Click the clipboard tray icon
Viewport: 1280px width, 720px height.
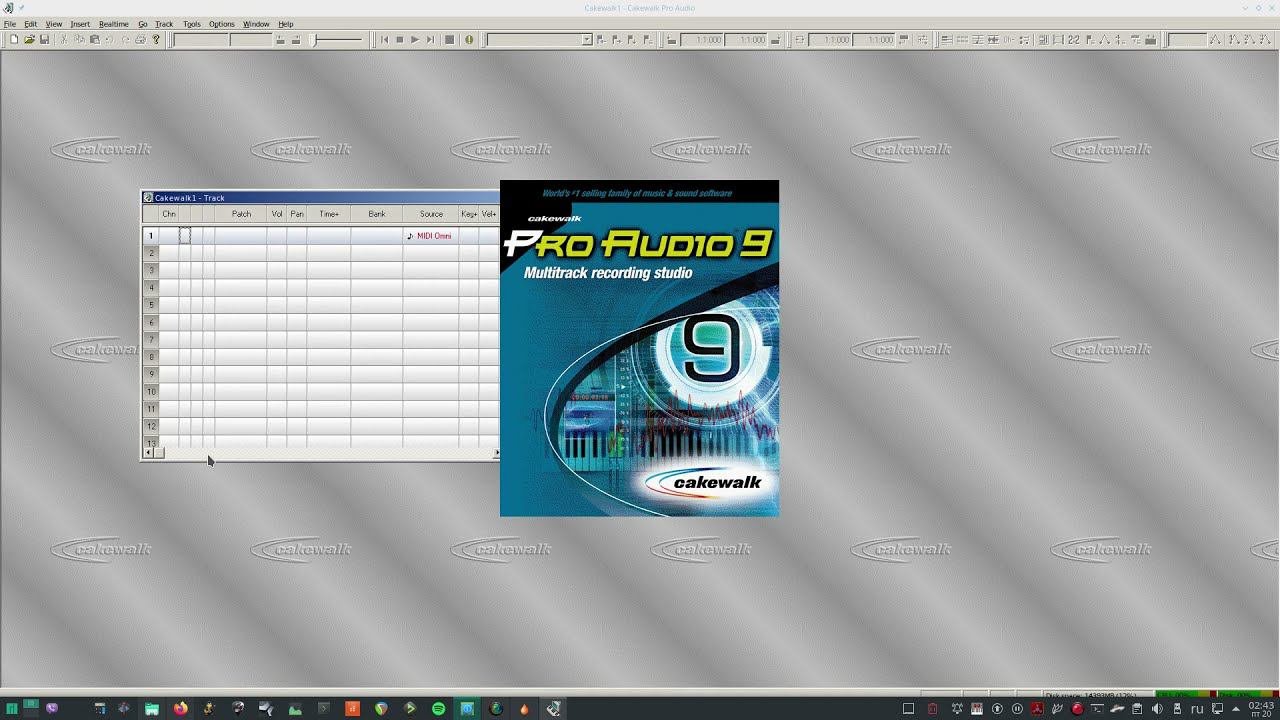click(1137, 709)
